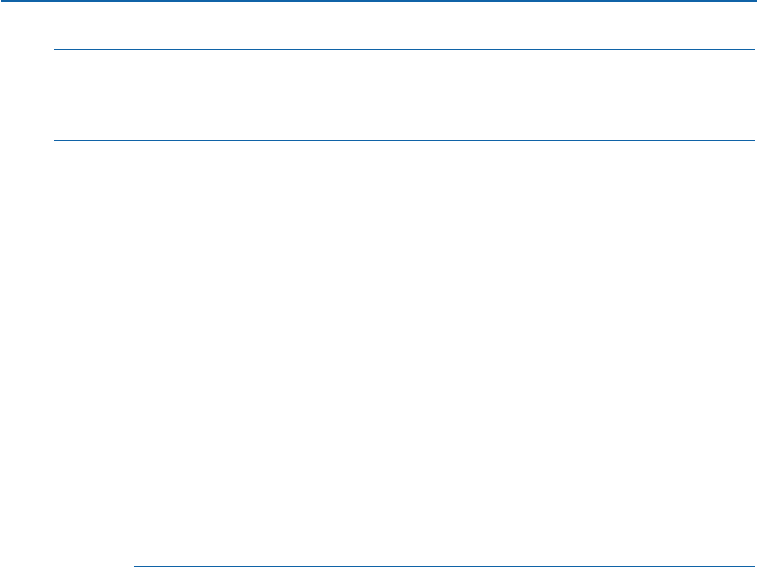The height and width of the screenshot is (567, 757).
Task: Click the right end of the thick top bar
Action: click(752, 1)
